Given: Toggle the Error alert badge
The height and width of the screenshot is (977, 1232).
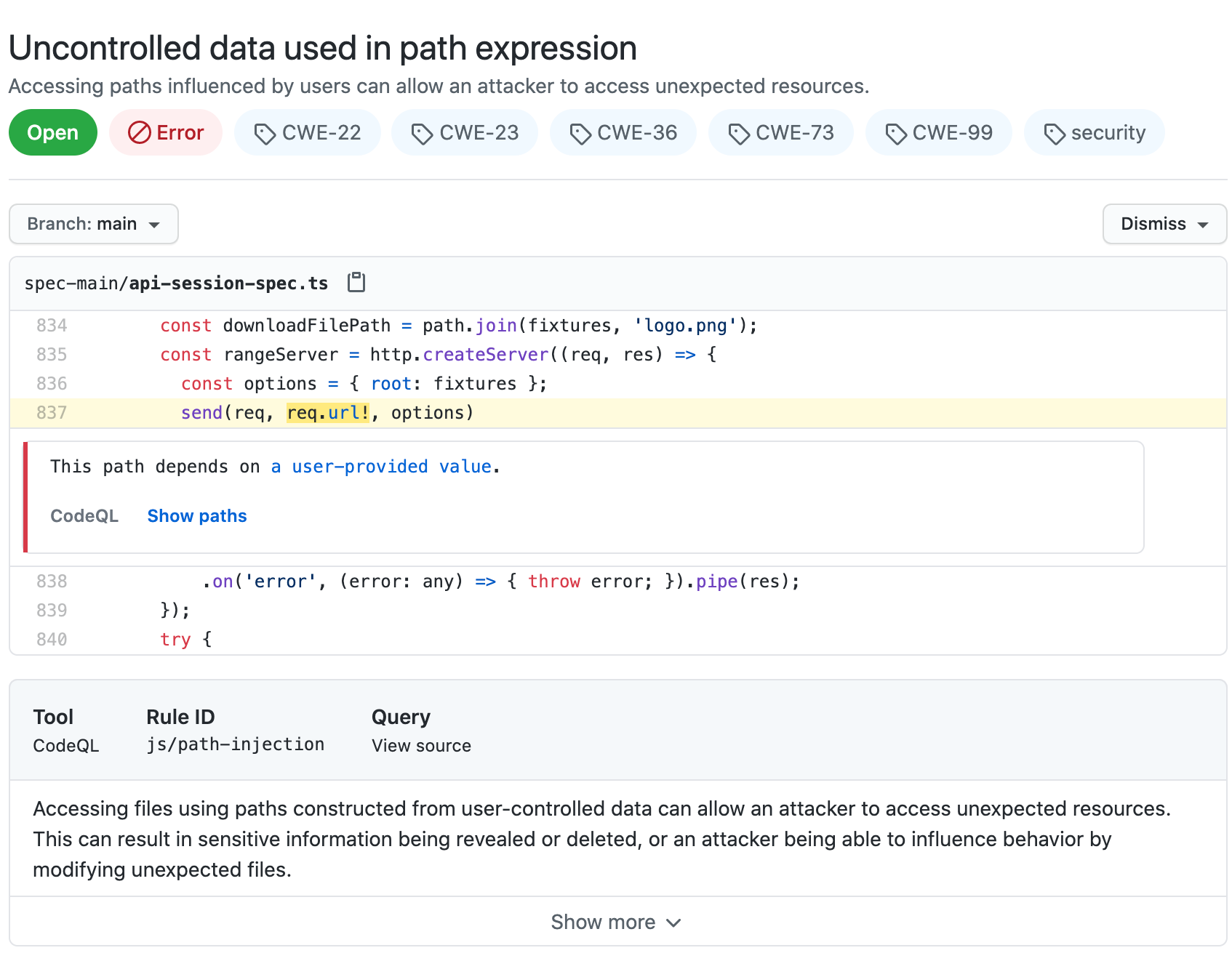Looking at the screenshot, I should 165,132.
